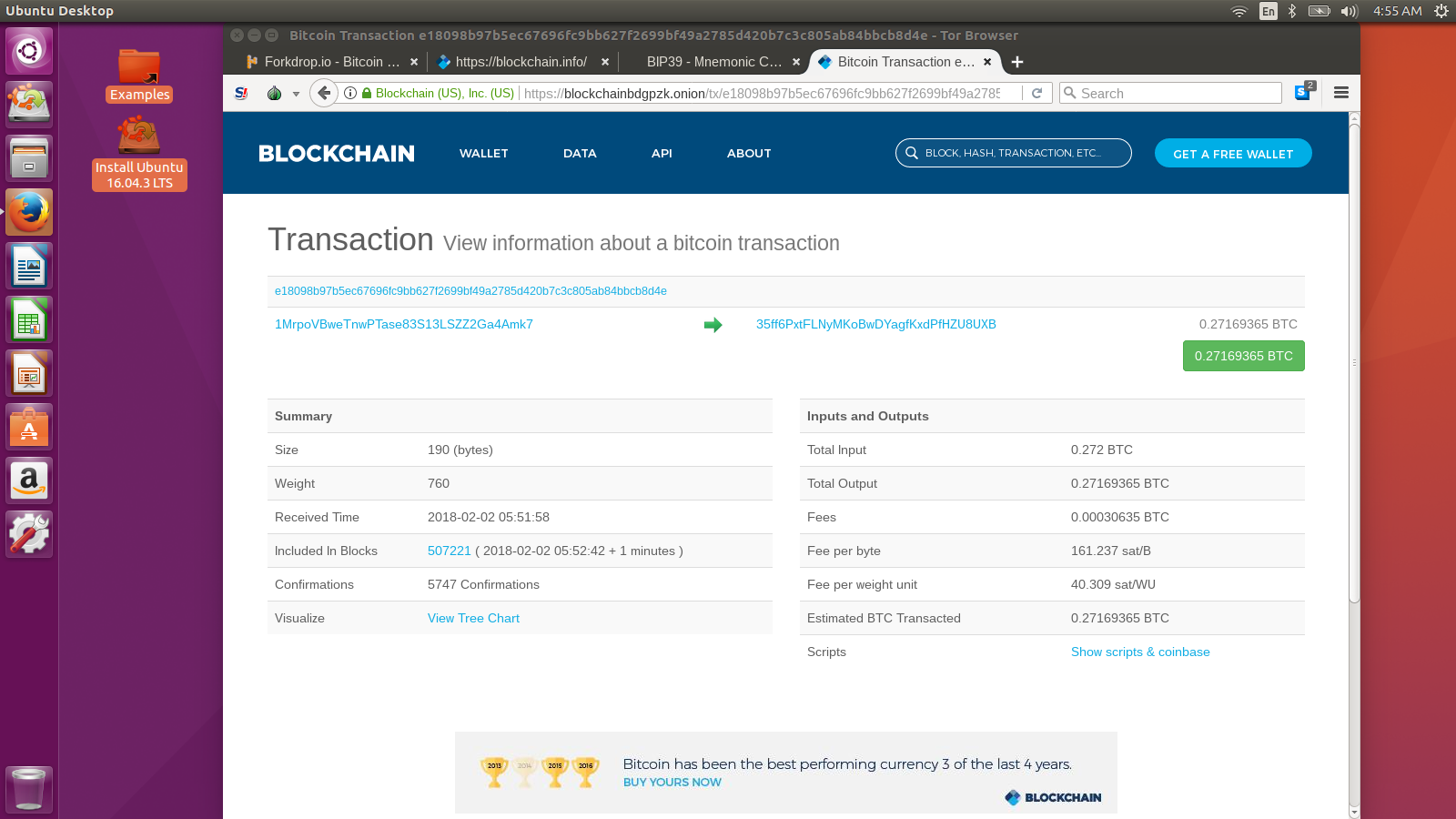Open a new tab with the plus button
The width and height of the screenshot is (1456, 819).
(x=1017, y=62)
